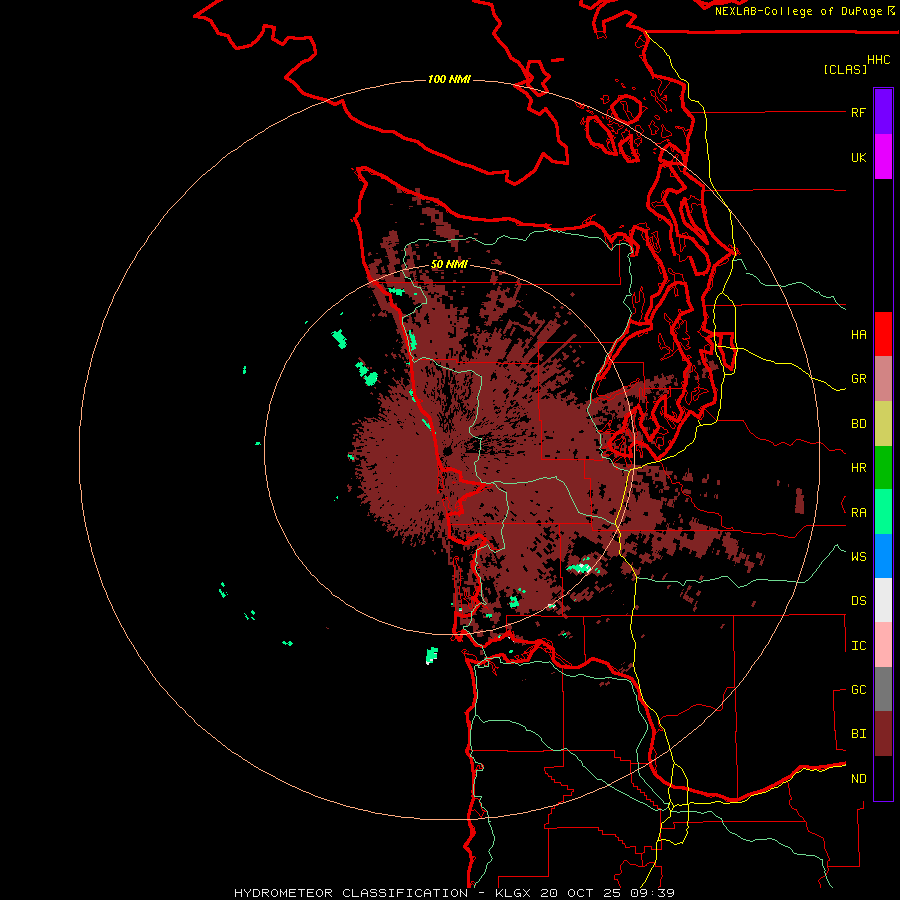Click the purple RF color swatch
900x900 pixels.
point(883,112)
